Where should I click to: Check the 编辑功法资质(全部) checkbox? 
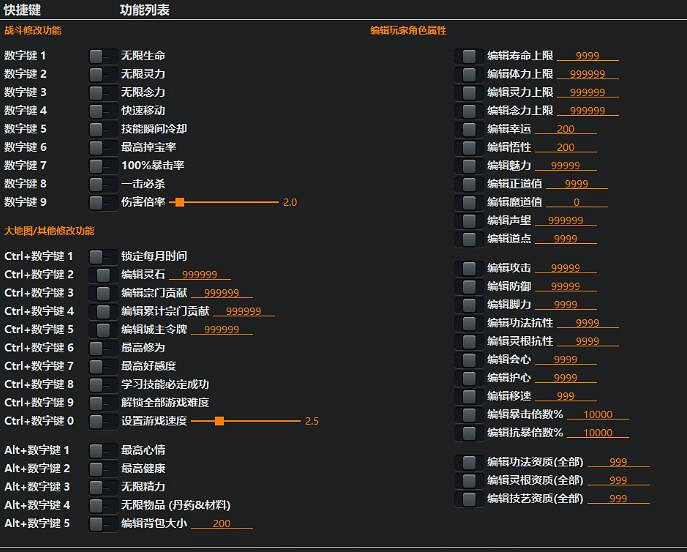point(468,462)
